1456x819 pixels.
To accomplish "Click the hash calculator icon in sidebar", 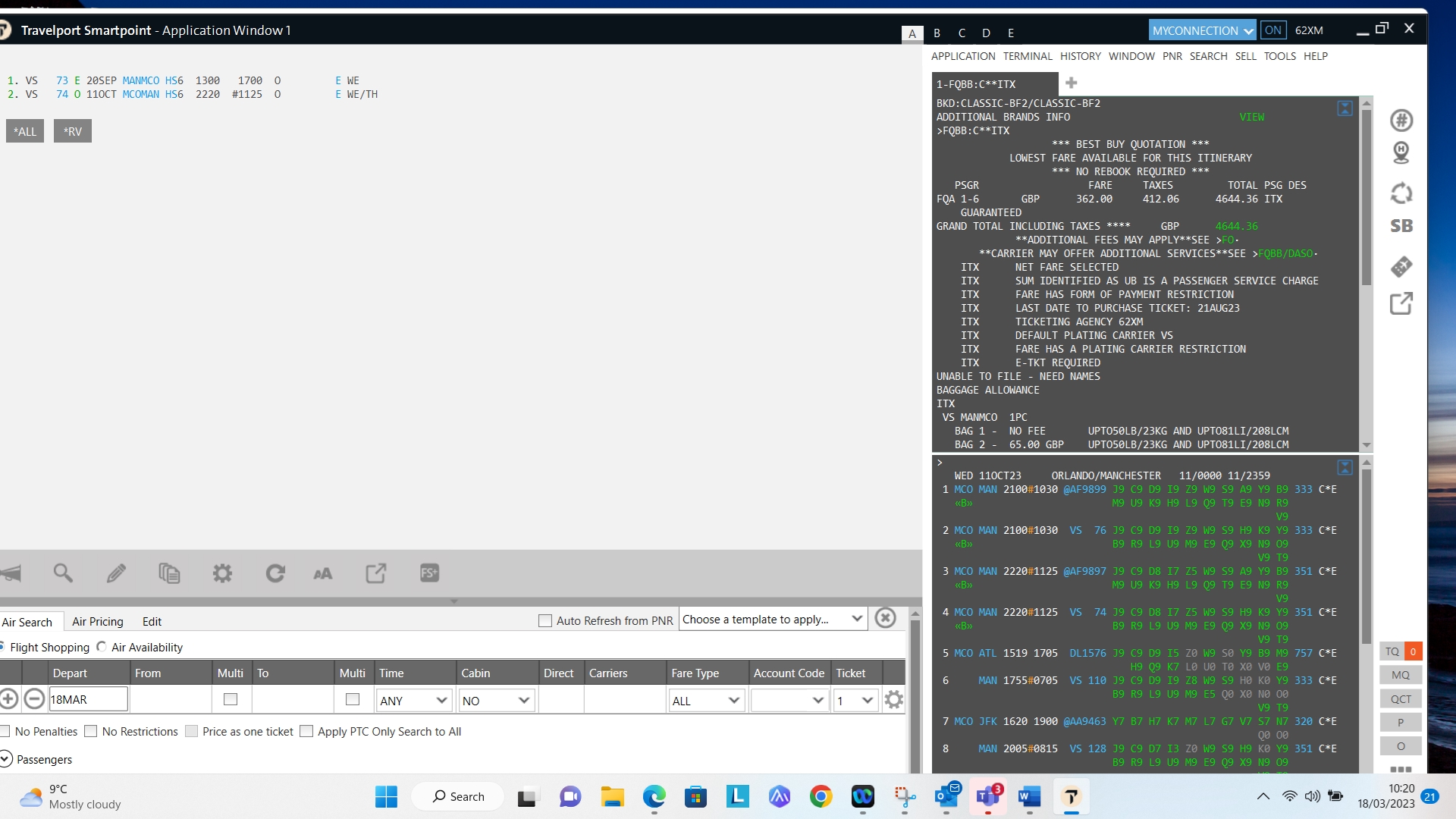I will (1401, 120).
